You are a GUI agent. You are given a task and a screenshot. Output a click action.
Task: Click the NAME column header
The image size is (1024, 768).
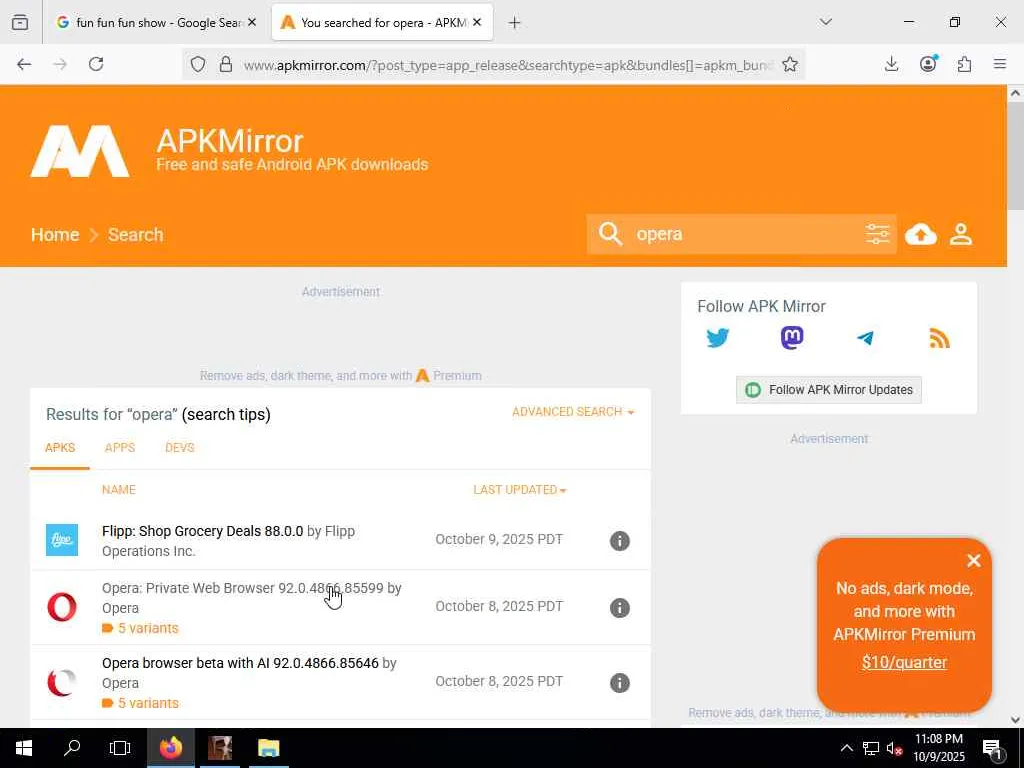point(119,490)
